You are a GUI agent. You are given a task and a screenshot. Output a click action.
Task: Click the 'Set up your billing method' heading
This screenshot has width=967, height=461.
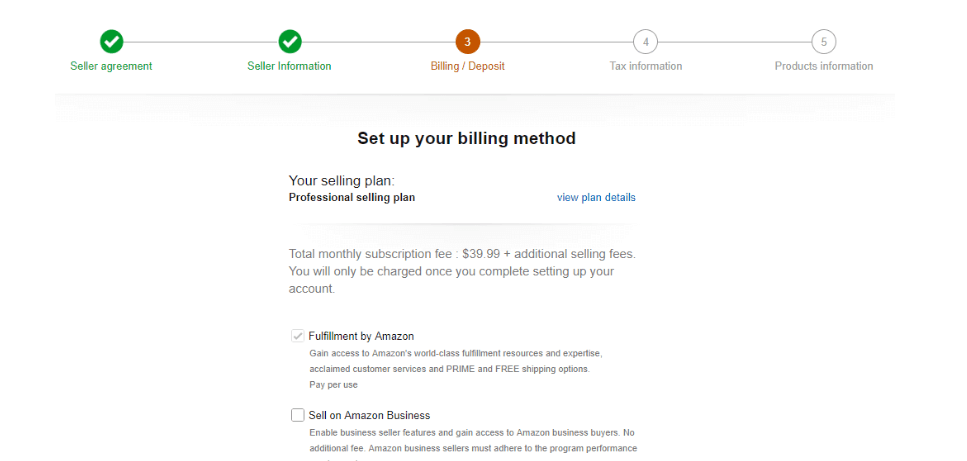click(x=466, y=139)
